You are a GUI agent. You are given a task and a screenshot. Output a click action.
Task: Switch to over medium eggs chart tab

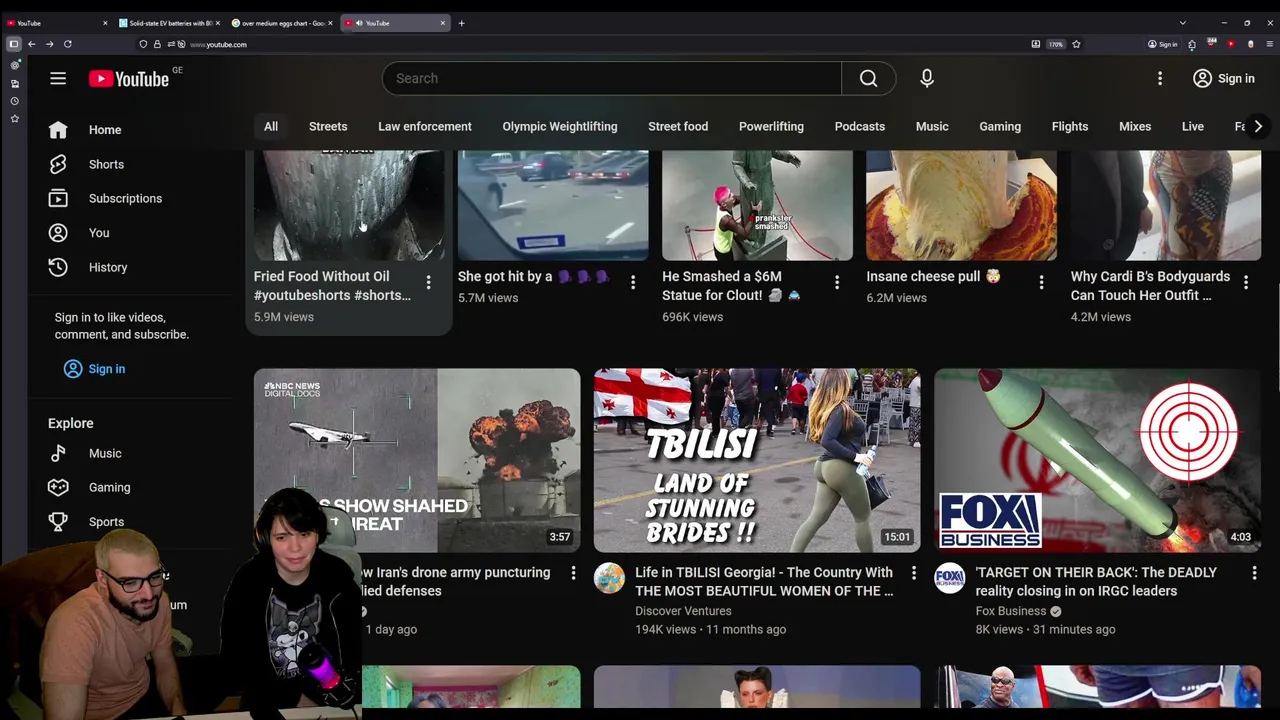(x=283, y=23)
